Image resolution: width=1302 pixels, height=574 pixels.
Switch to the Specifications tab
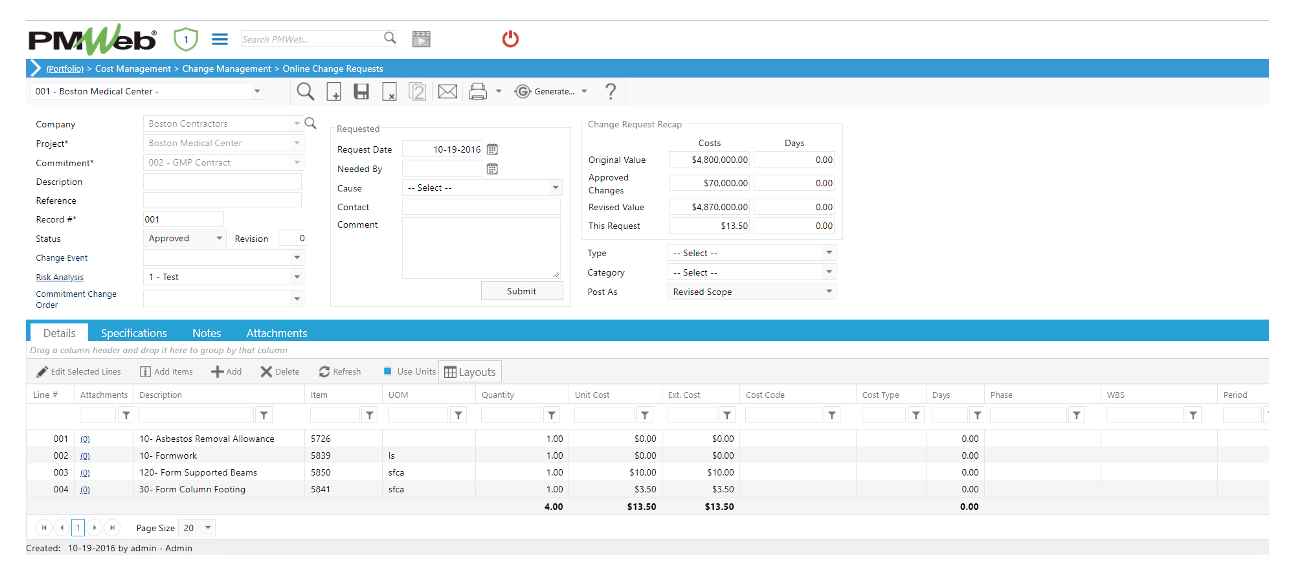point(134,333)
